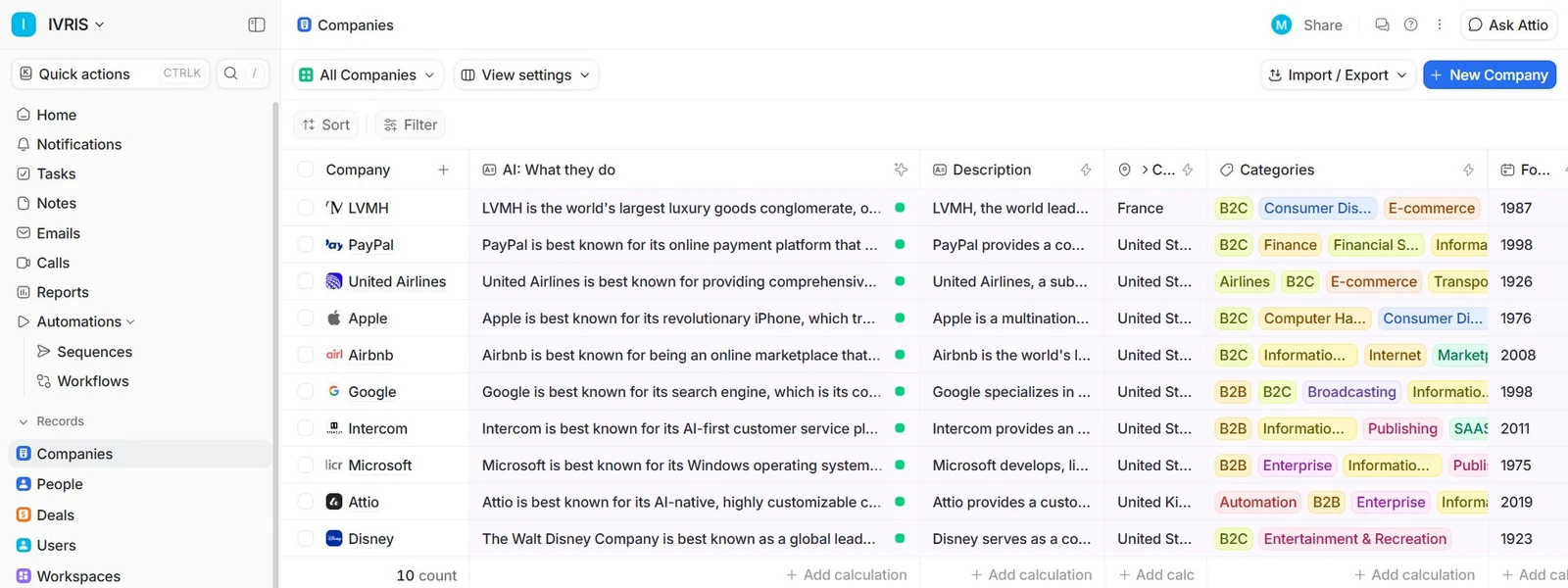The height and width of the screenshot is (588, 1568).
Task: Click the green status dot in LVMH row
Action: tap(900, 208)
